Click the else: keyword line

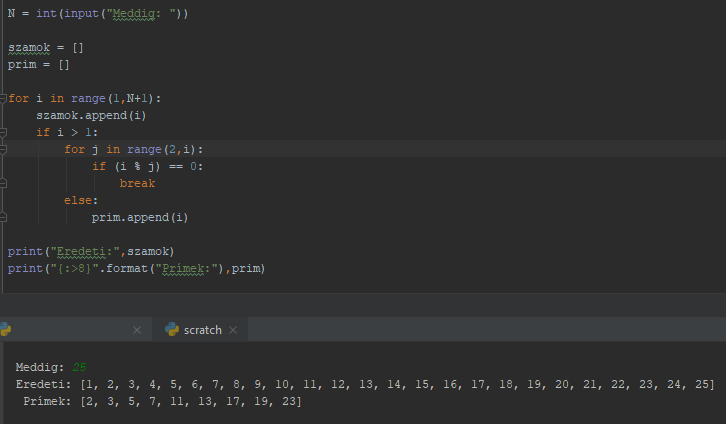click(81, 200)
